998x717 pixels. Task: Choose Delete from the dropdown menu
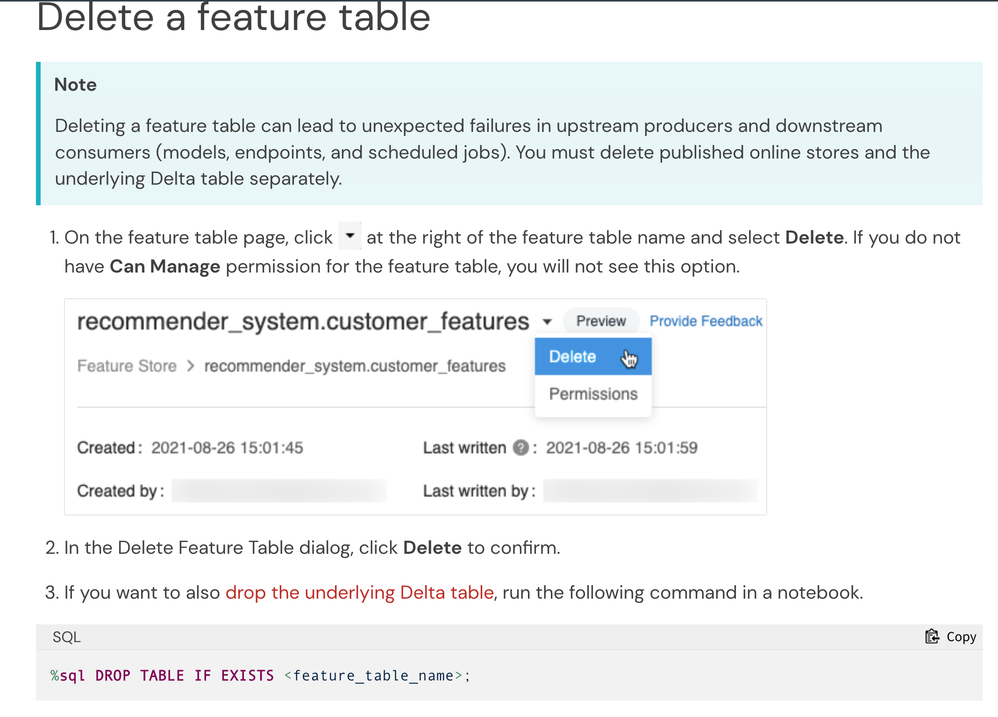tap(573, 357)
